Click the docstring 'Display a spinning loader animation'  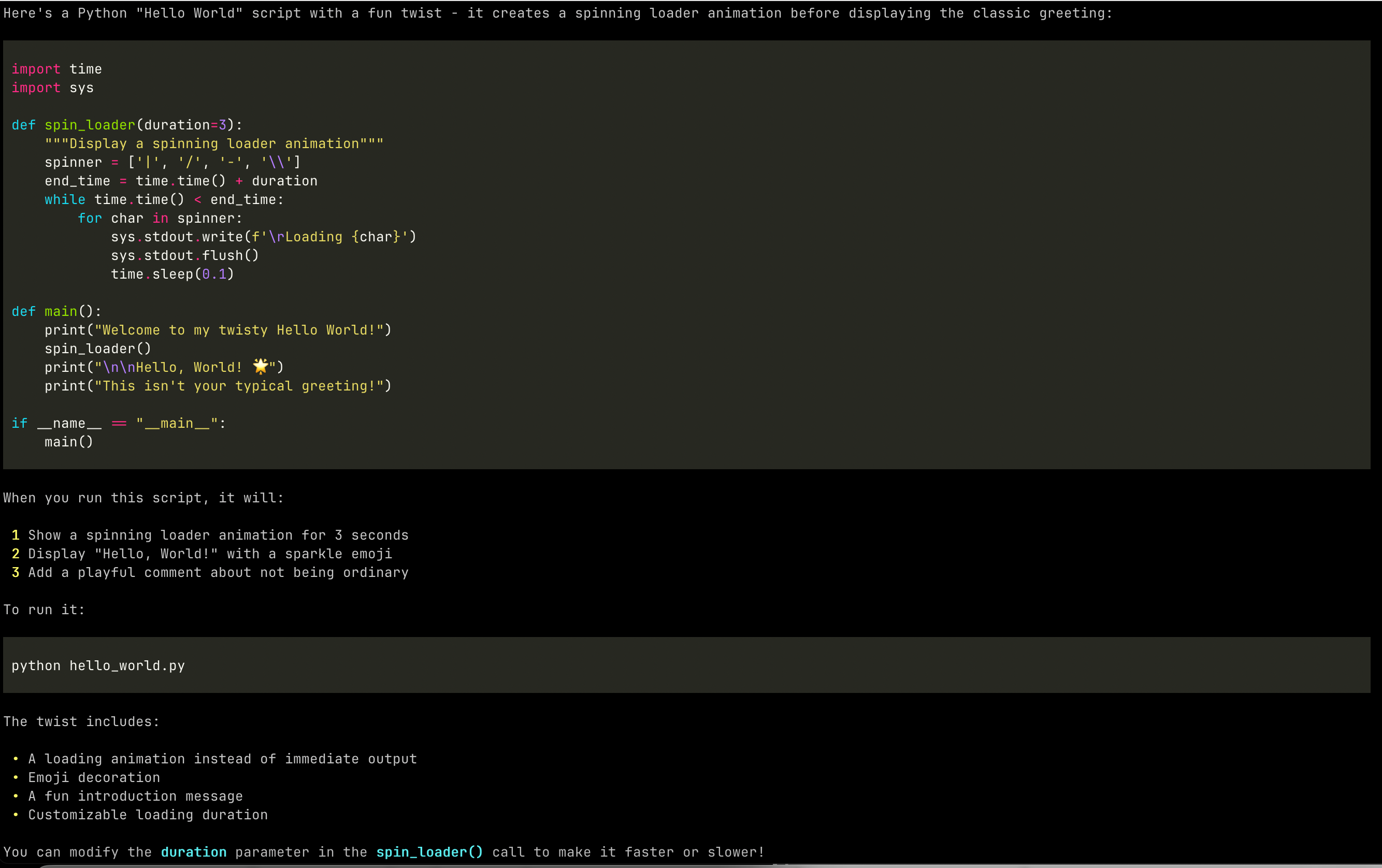(214, 143)
